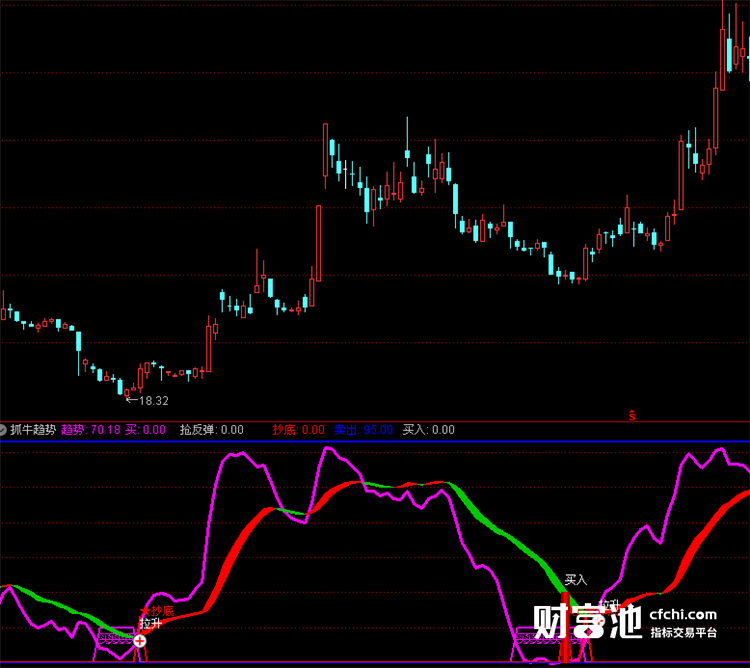Select the 买: 0.00 value

coord(145,430)
